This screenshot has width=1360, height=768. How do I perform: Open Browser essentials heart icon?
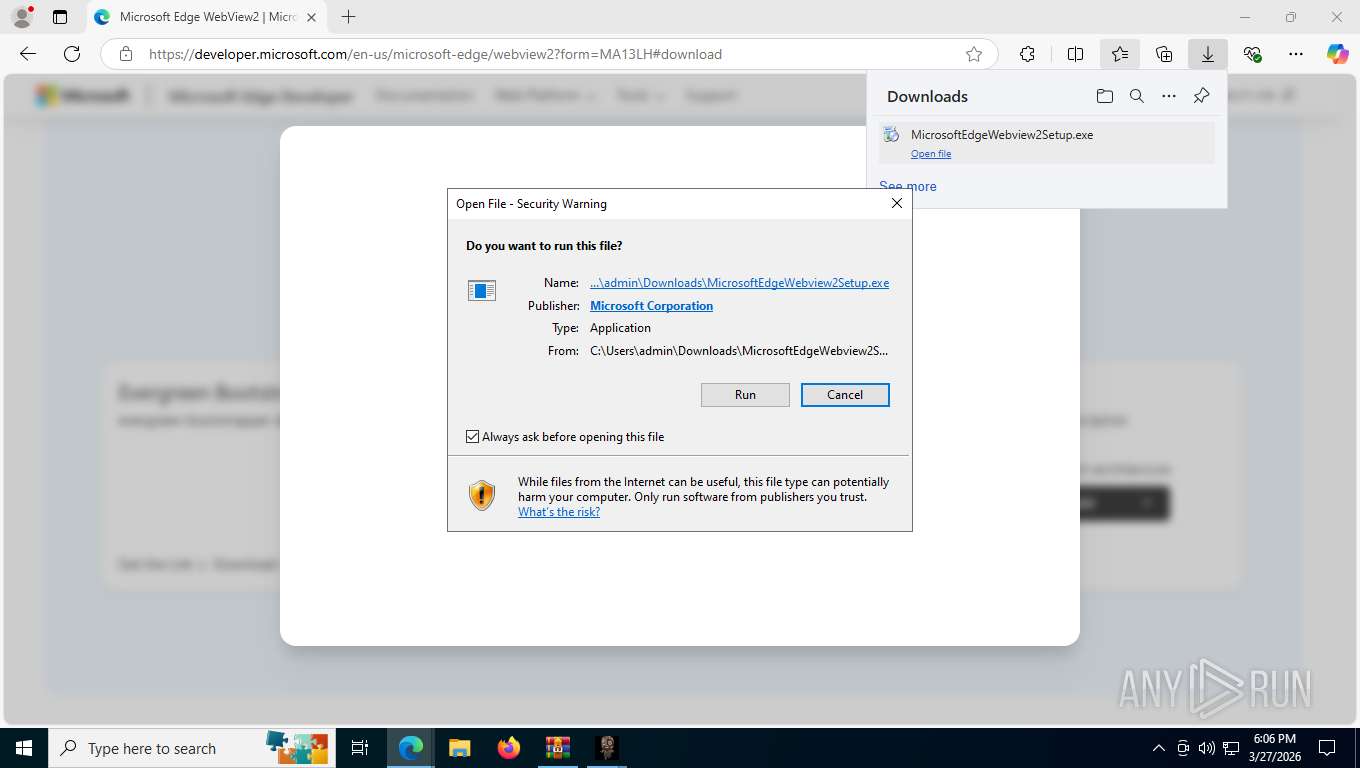[1252, 54]
